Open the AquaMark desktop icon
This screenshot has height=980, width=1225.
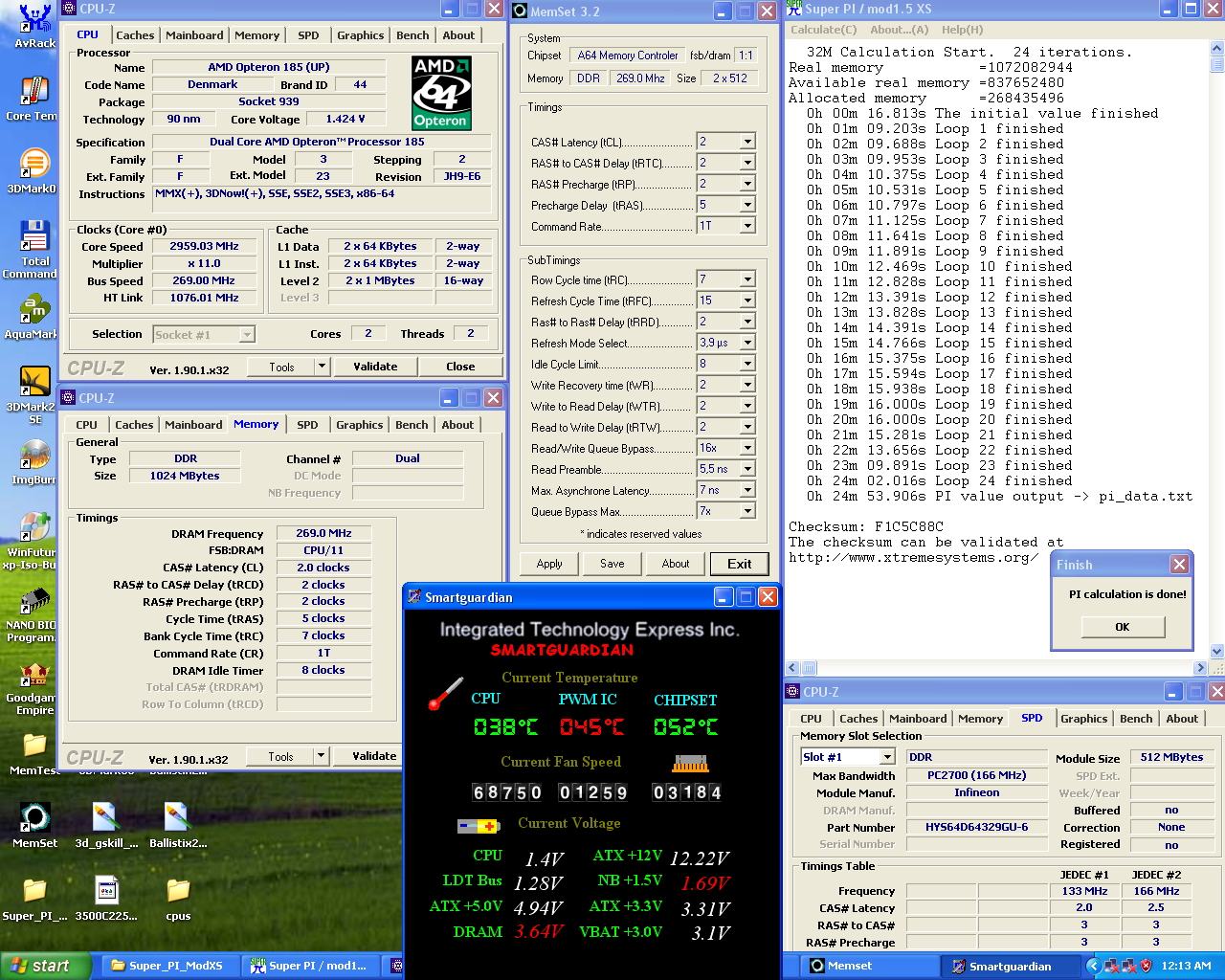[x=33, y=318]
